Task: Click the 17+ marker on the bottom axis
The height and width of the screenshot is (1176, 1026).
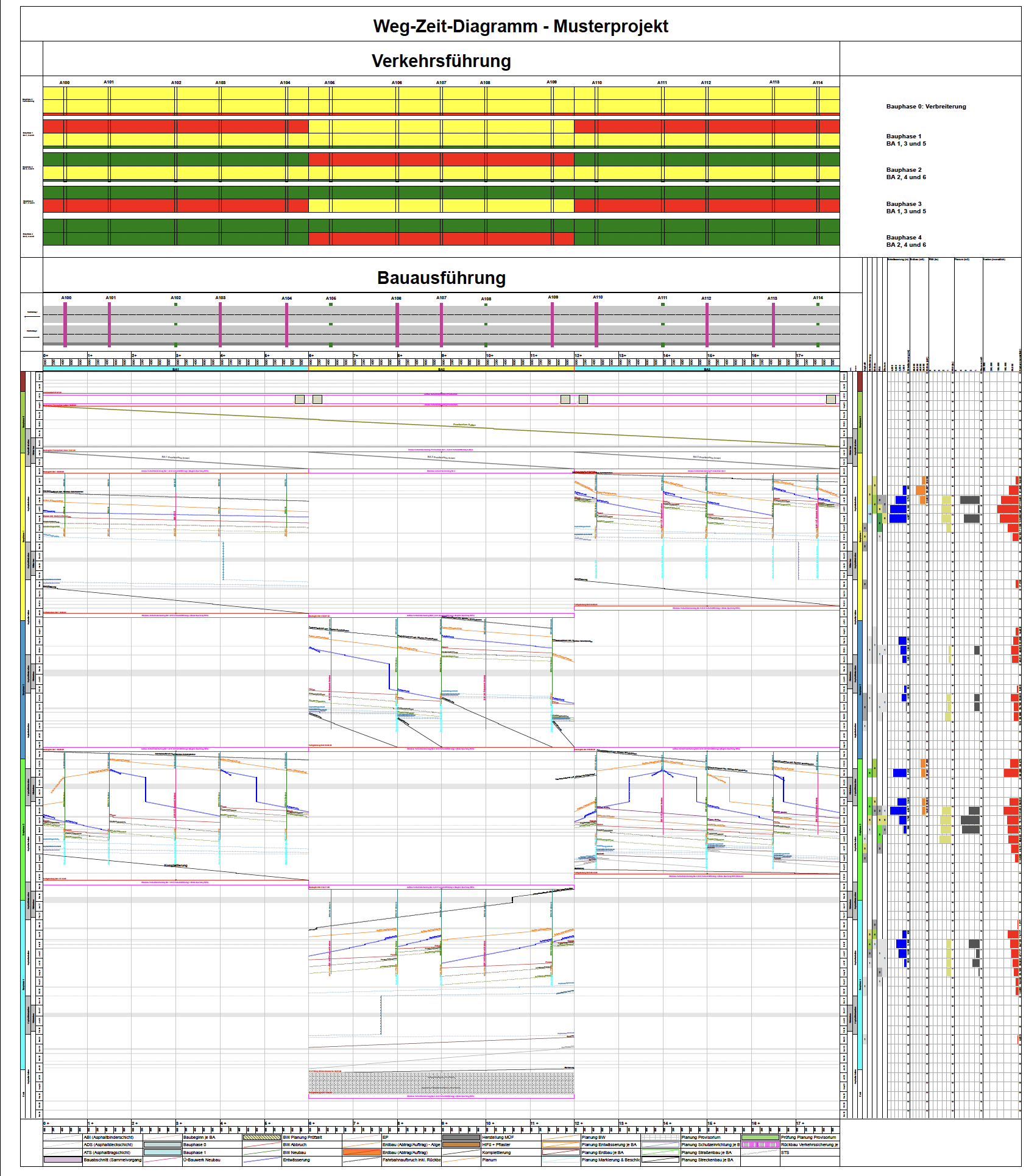Action: click(x=800, y=1123)
